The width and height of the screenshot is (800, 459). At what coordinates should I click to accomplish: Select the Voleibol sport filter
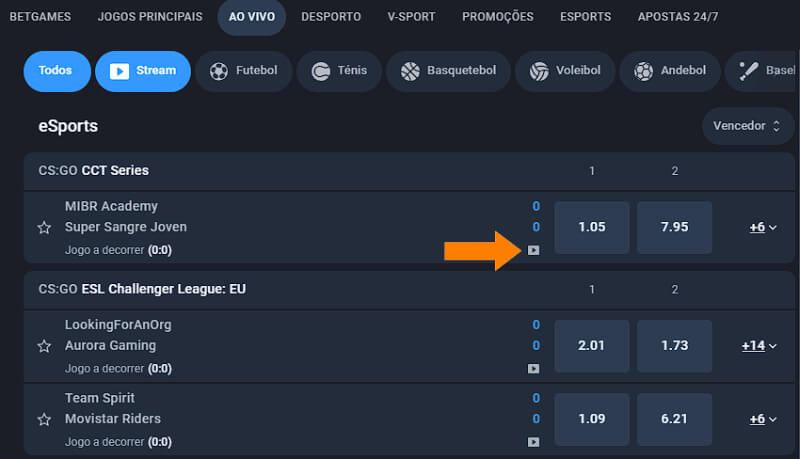tap(565, 71)
